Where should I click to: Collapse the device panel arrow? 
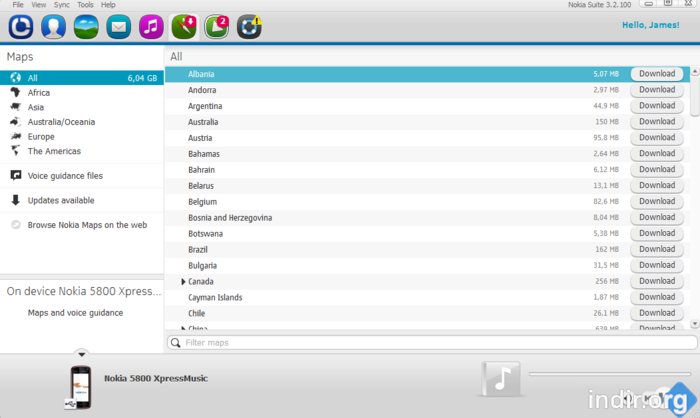pyautogui.click(x=81, y=354)
